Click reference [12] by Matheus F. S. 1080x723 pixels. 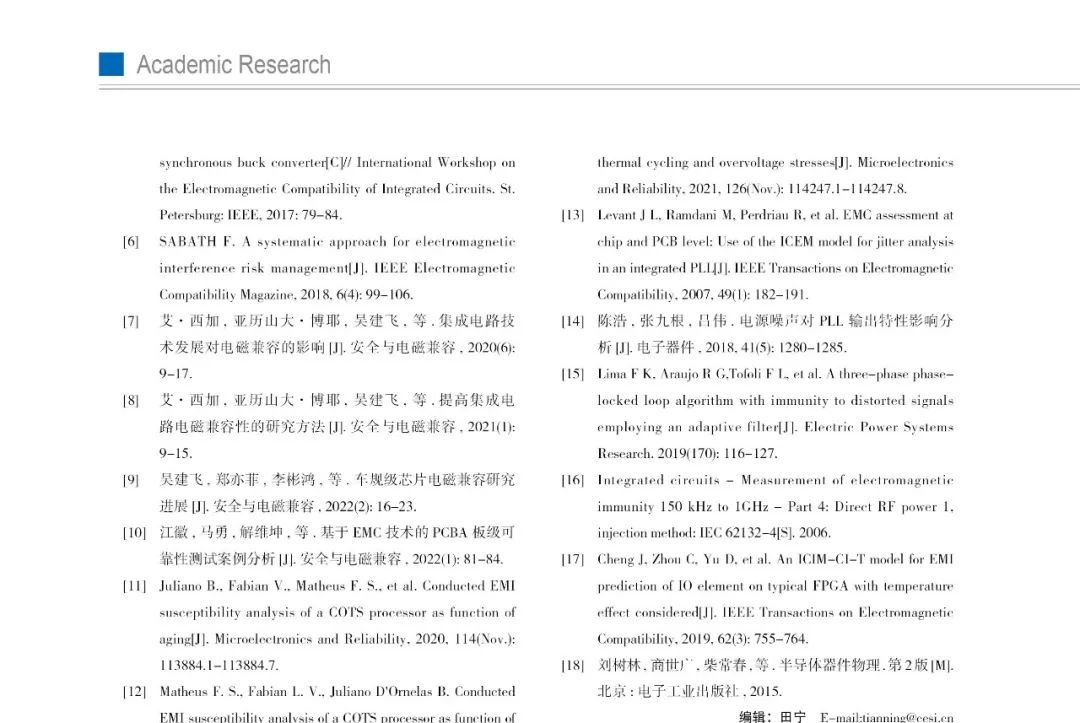tap(134, 692)
